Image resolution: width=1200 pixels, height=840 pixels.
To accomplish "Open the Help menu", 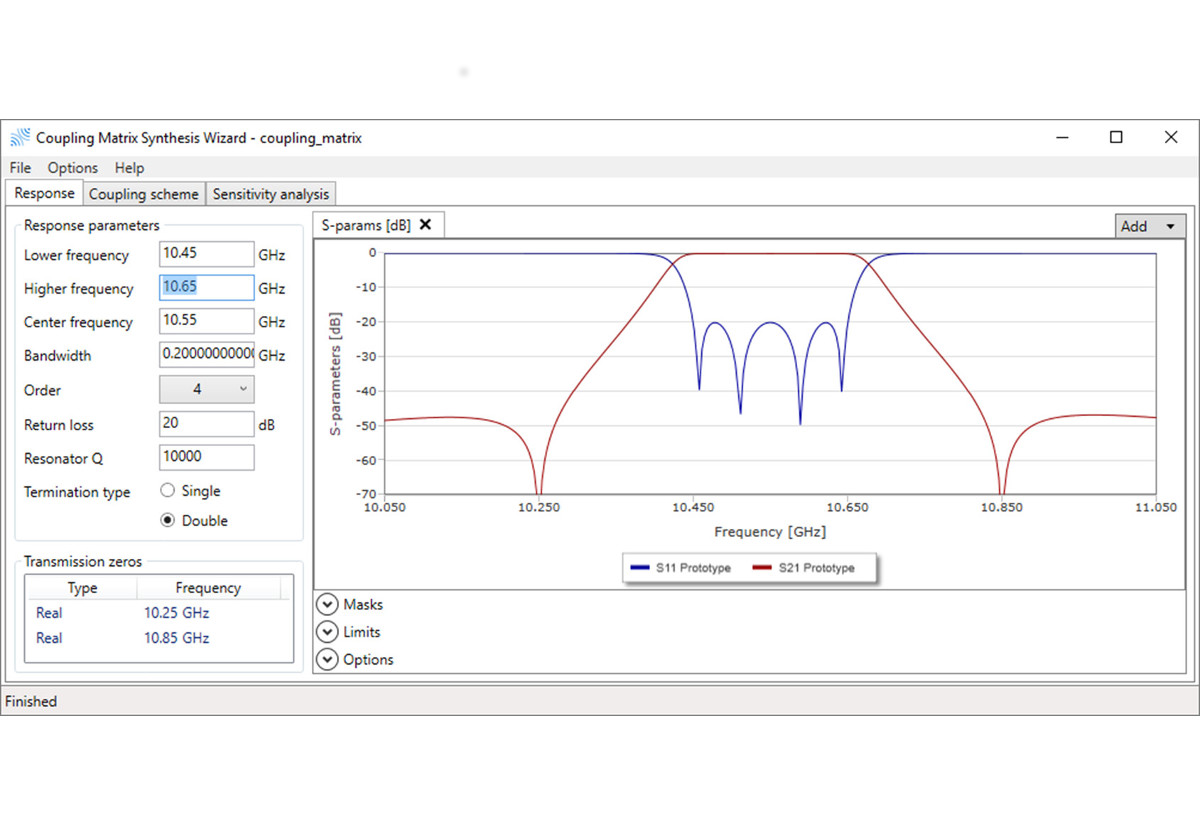I will (129, 168).
